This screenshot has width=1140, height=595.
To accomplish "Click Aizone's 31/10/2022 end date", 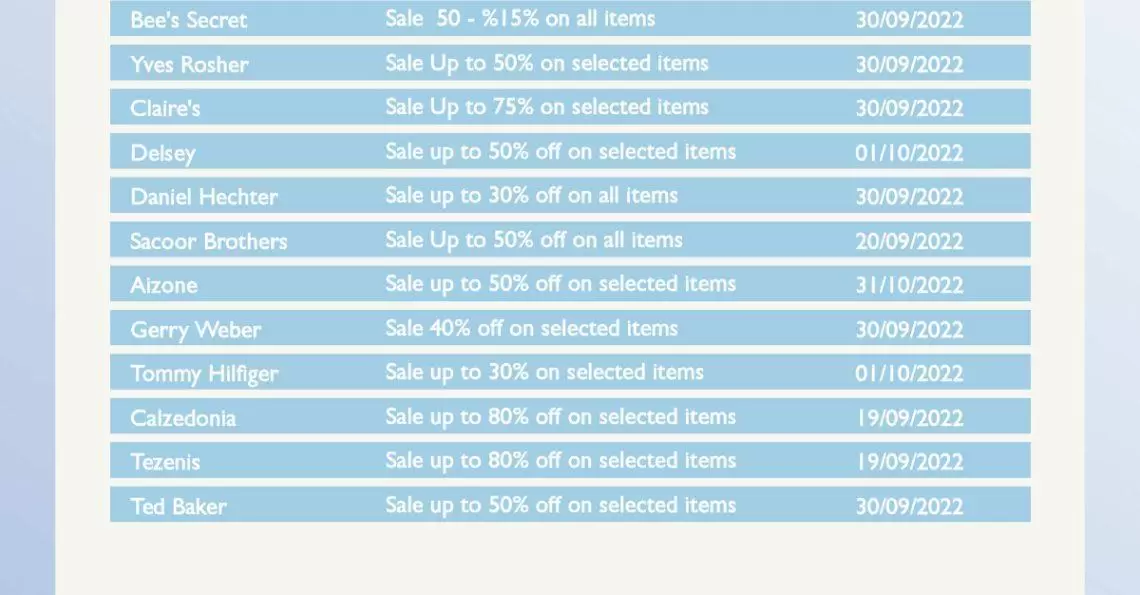I will 909,285.
